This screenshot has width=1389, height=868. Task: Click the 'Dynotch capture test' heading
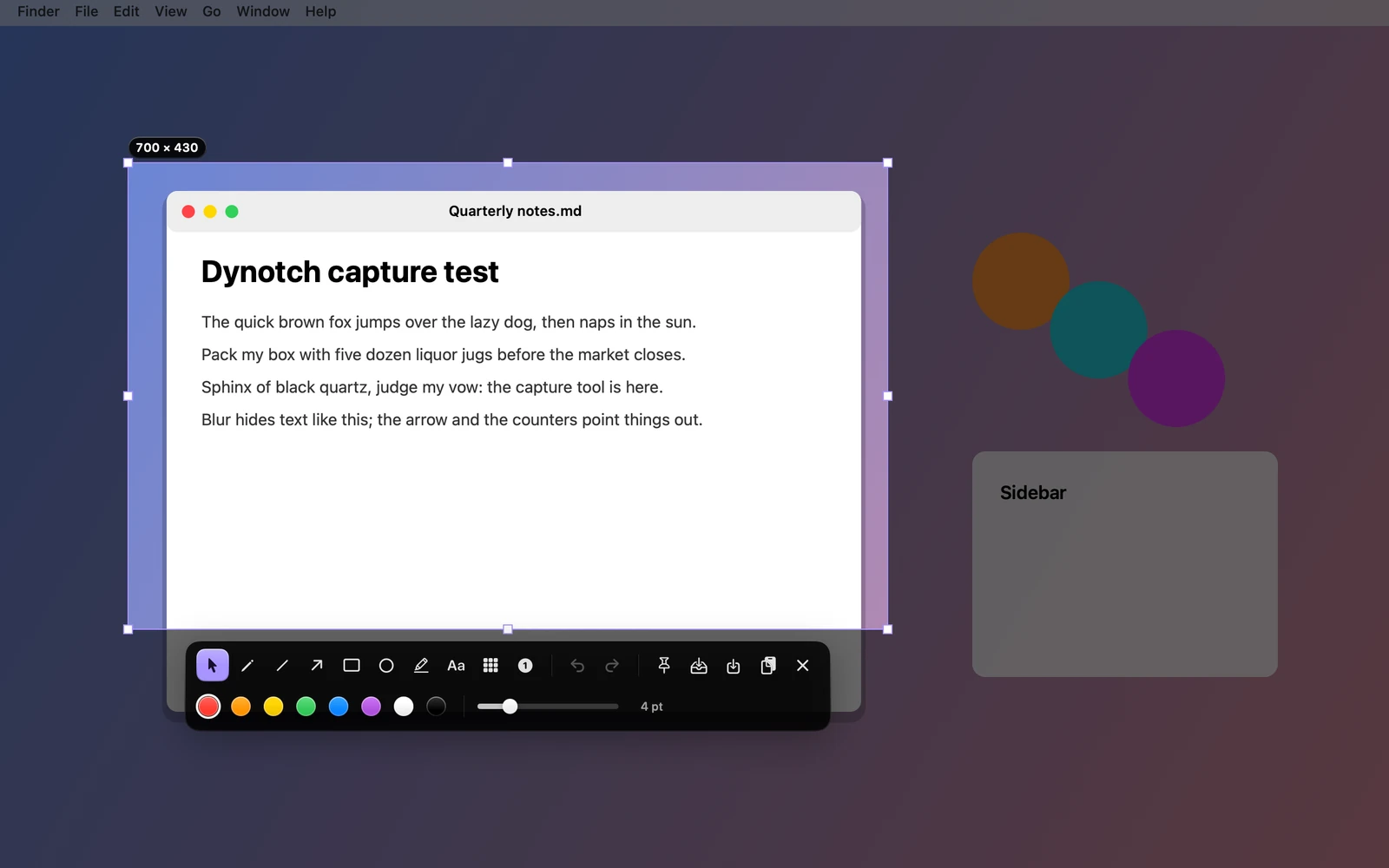tap(350, 272)
